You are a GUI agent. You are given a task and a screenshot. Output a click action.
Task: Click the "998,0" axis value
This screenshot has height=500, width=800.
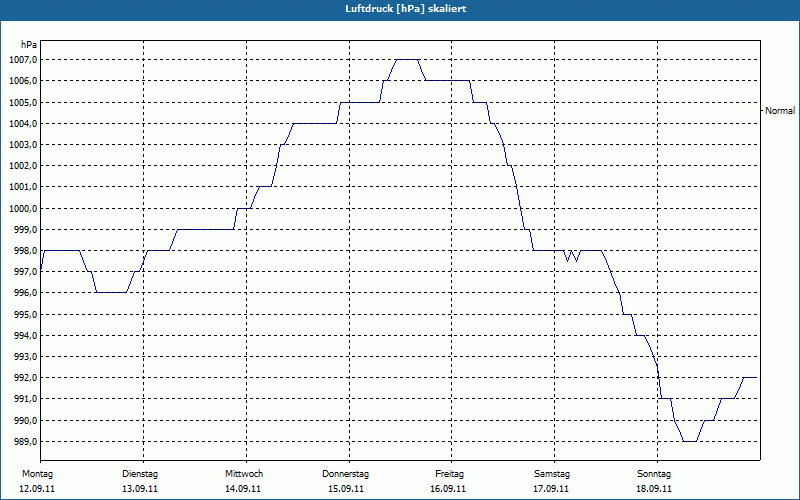pos(25,251)
